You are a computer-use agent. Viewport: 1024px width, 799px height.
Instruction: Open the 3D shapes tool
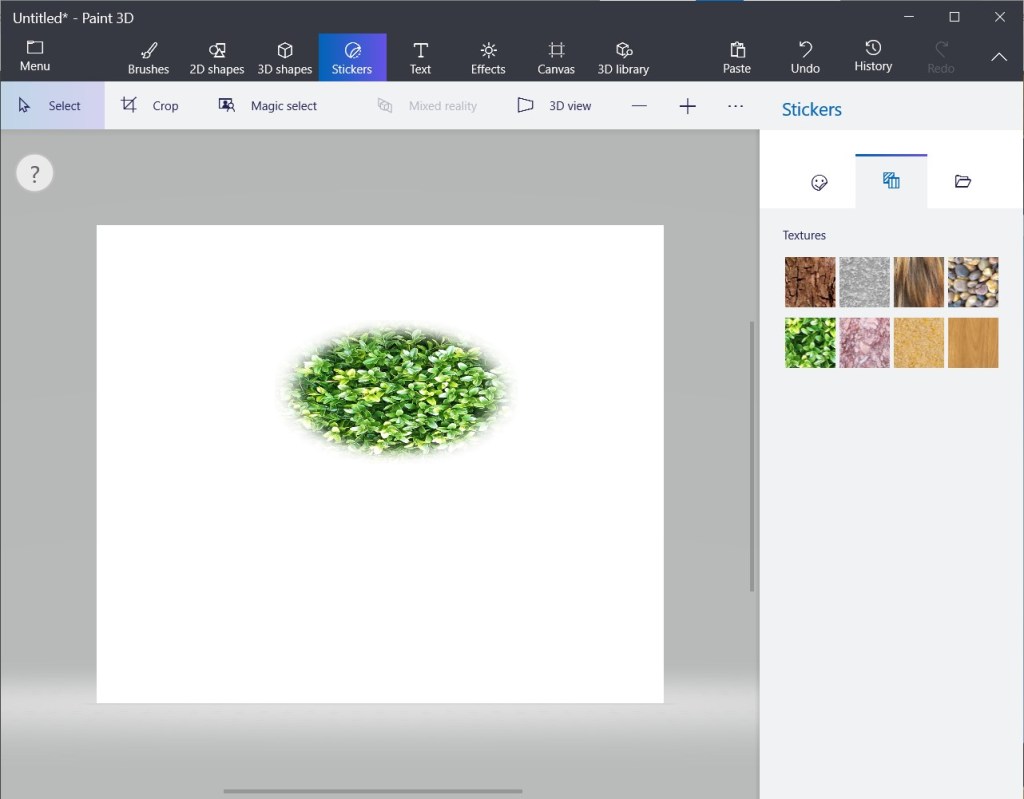[x=285, y=58]
